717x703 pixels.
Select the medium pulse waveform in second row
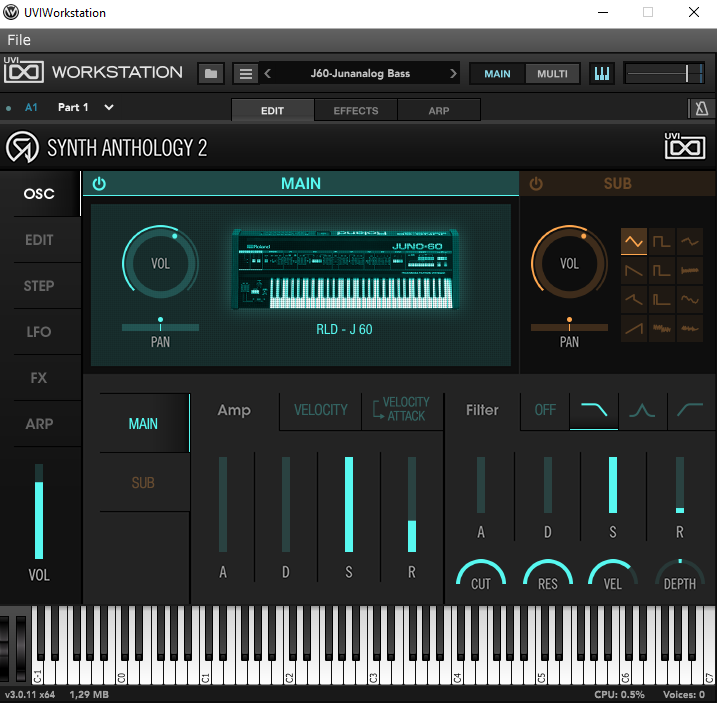coord(661,270)
